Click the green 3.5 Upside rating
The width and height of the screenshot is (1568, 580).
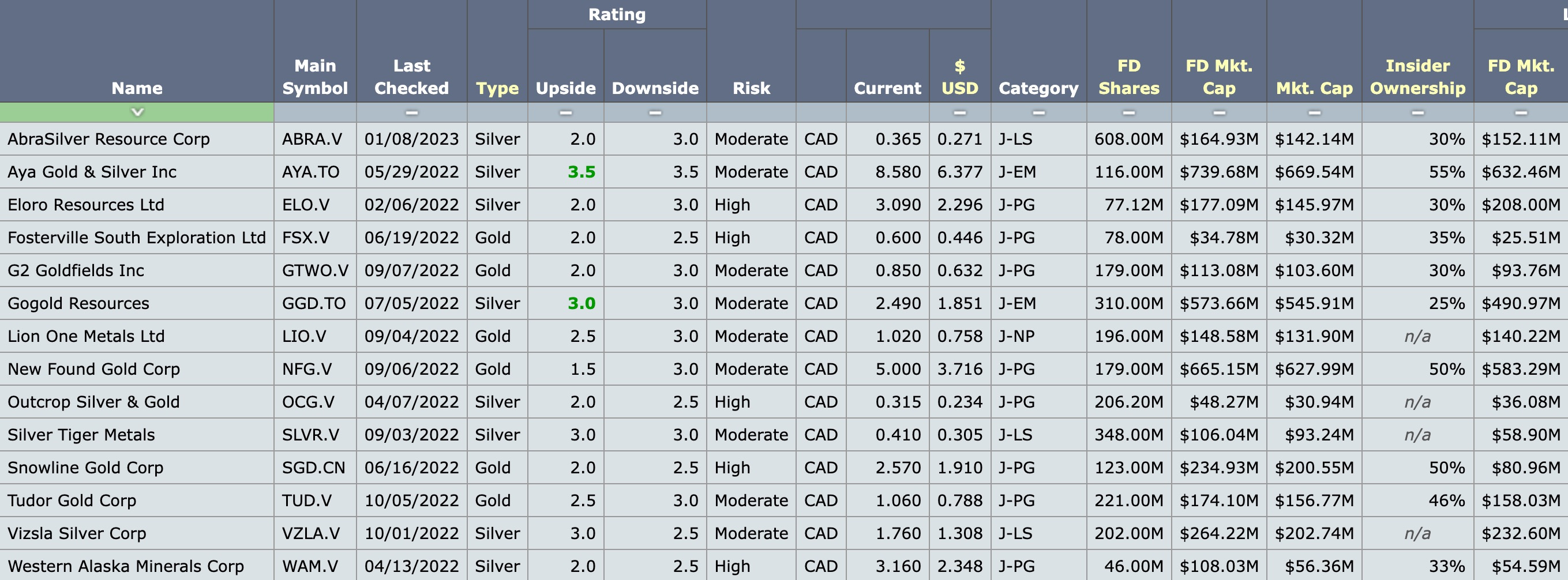tap(582, 172)
